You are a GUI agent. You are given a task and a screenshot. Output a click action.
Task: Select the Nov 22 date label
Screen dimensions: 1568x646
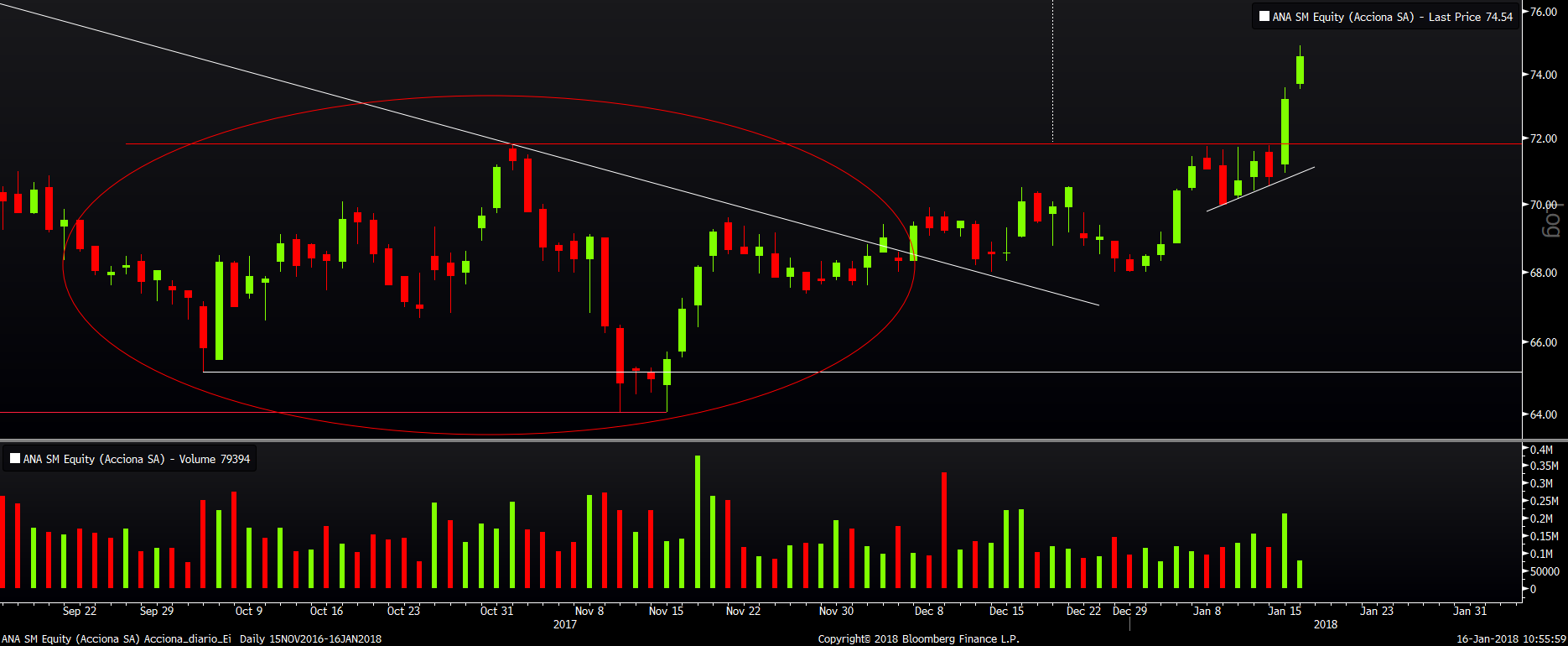click(x=743, y=611)
